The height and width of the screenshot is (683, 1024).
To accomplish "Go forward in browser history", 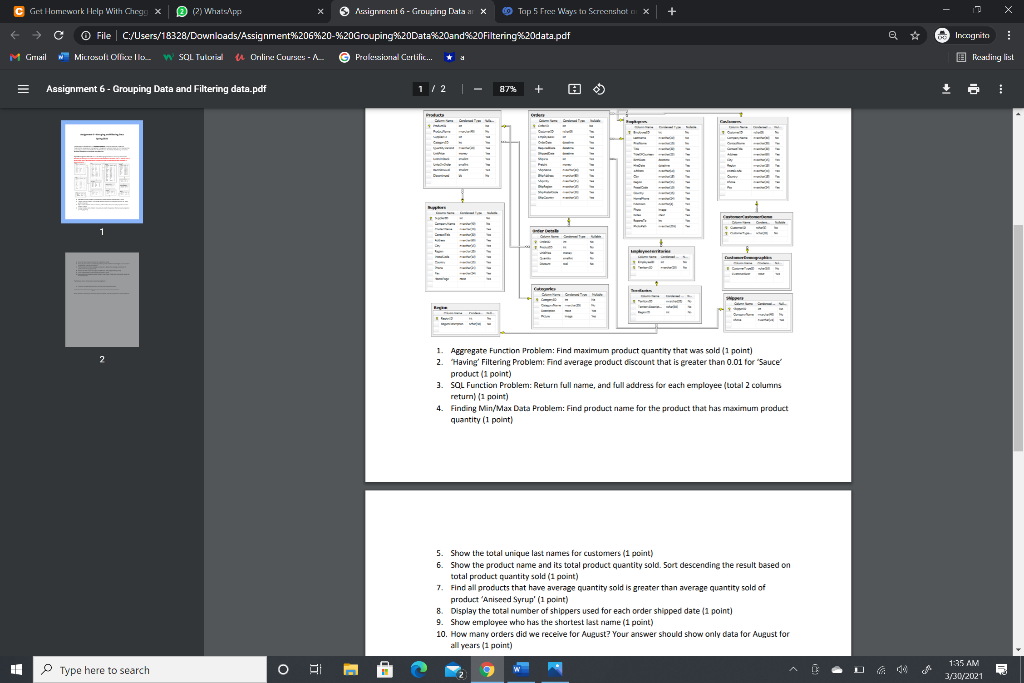I will click(x=37, y=35).
